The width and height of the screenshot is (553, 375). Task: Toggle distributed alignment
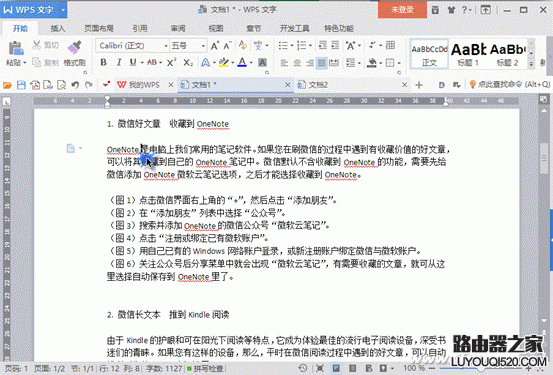(x=334, y=63)
